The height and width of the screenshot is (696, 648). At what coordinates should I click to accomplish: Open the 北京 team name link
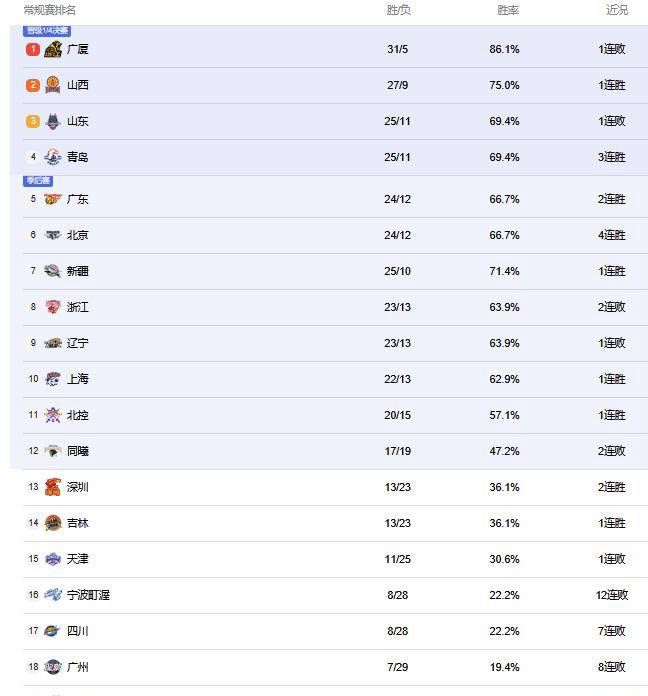pyautogui.click(x=78, y=235)
